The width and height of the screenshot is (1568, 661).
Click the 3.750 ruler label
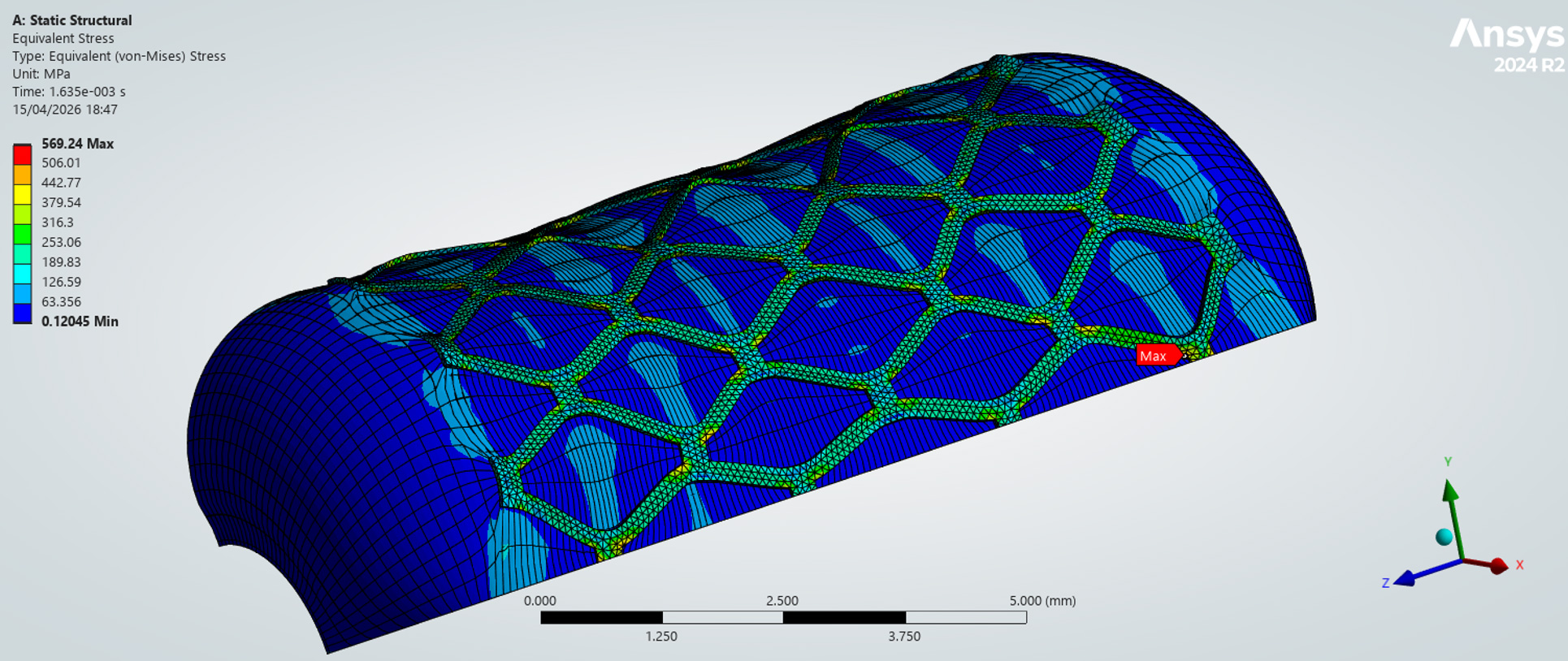[x=904, y=636]
